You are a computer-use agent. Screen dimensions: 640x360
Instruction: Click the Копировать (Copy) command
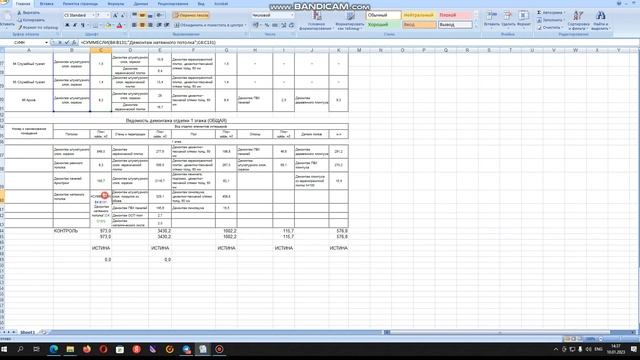pyautogui.click(x=31, y=20)
